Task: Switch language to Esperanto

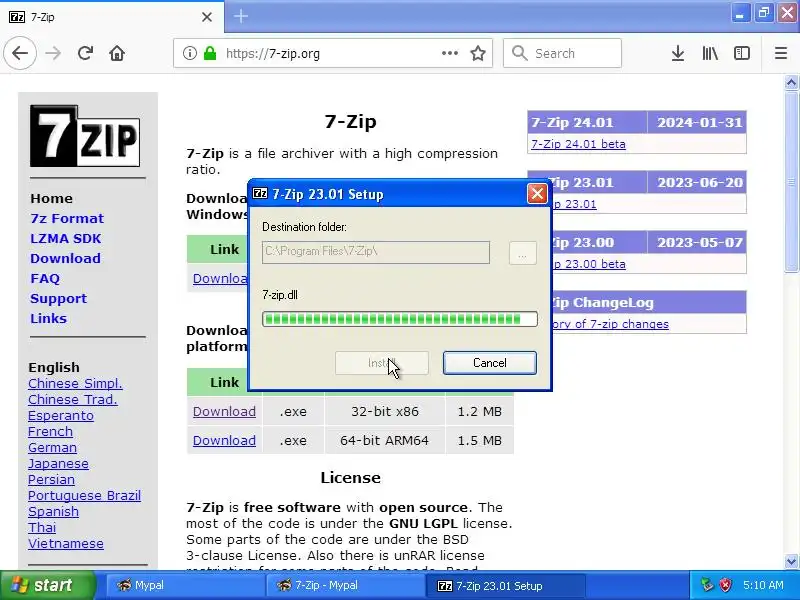Action: coord(61,416)
